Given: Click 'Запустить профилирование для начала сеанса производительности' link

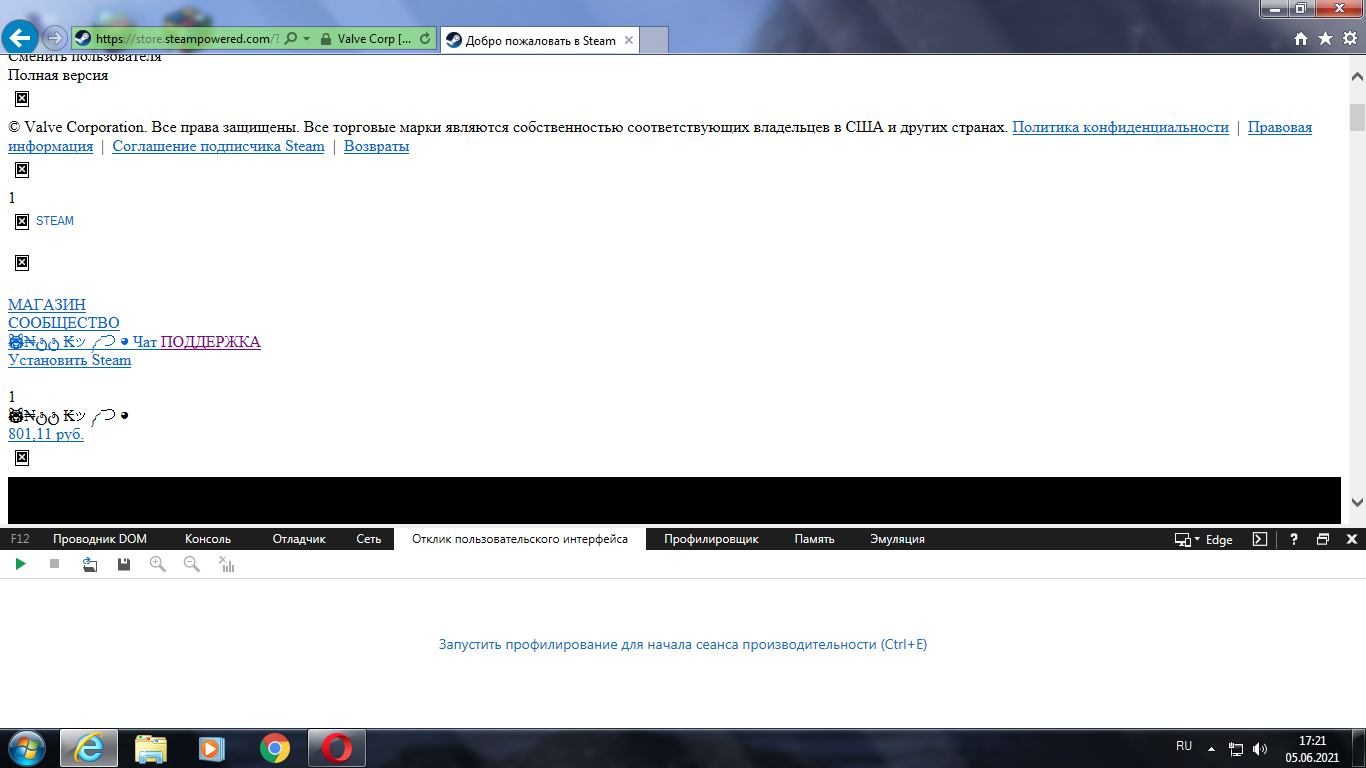Looking at the screenshot, I should click(x=683, y=644).
